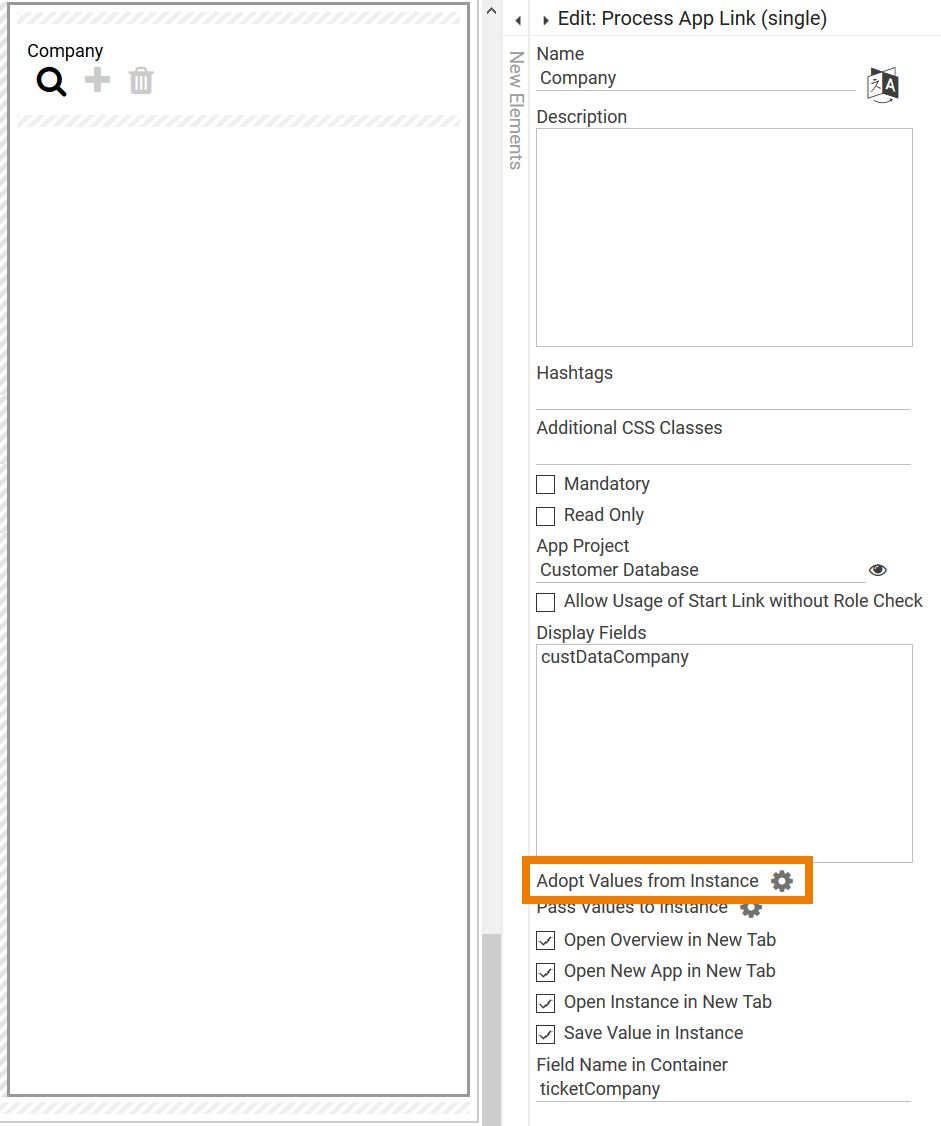
Task: Check the Read Only option
Action: tap(546, 516)
